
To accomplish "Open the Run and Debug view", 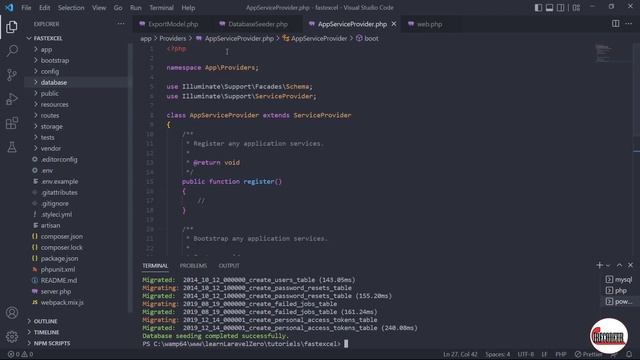I will coord(12,99).
